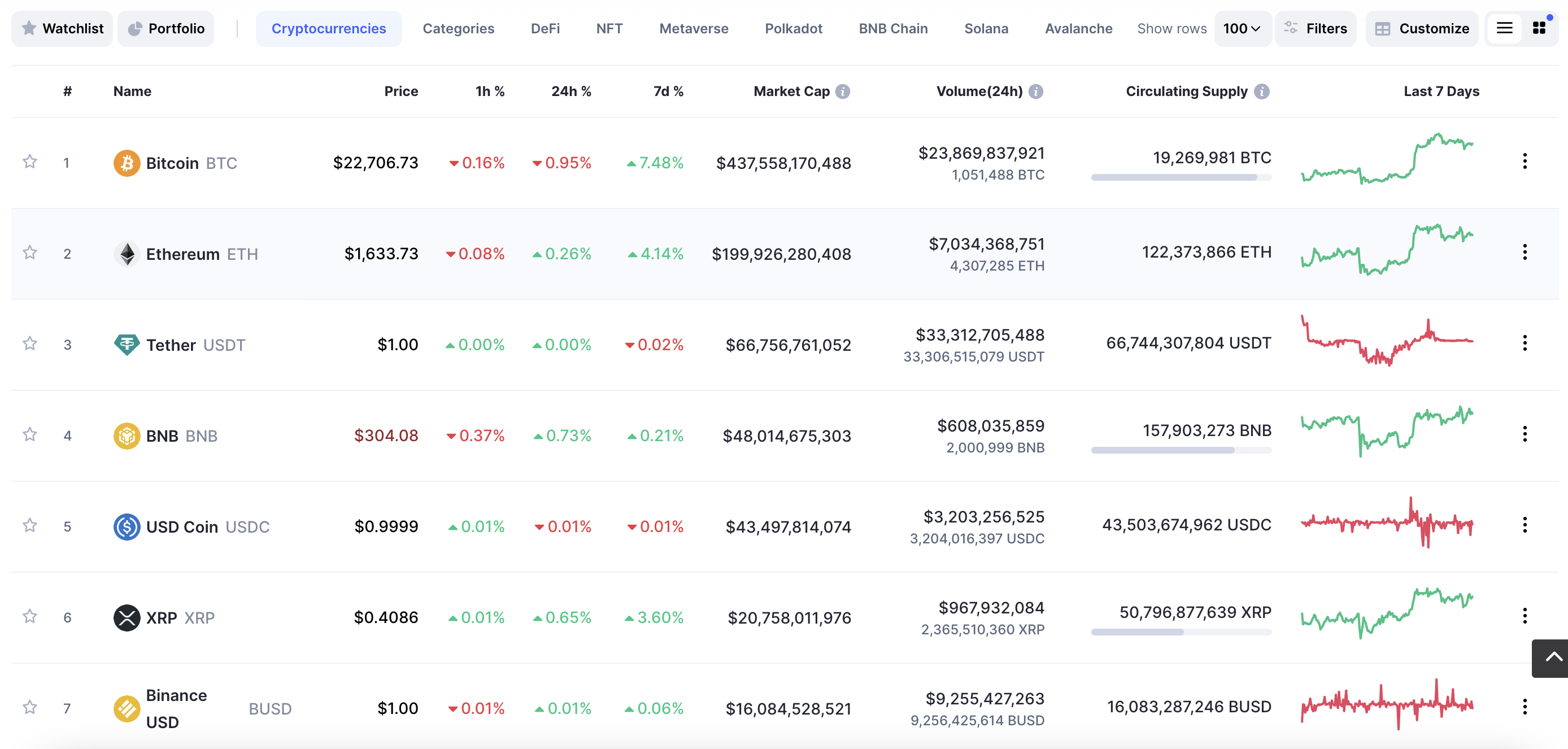Open Volume(24h) info tooltip icon

[x=1035, y=92]
